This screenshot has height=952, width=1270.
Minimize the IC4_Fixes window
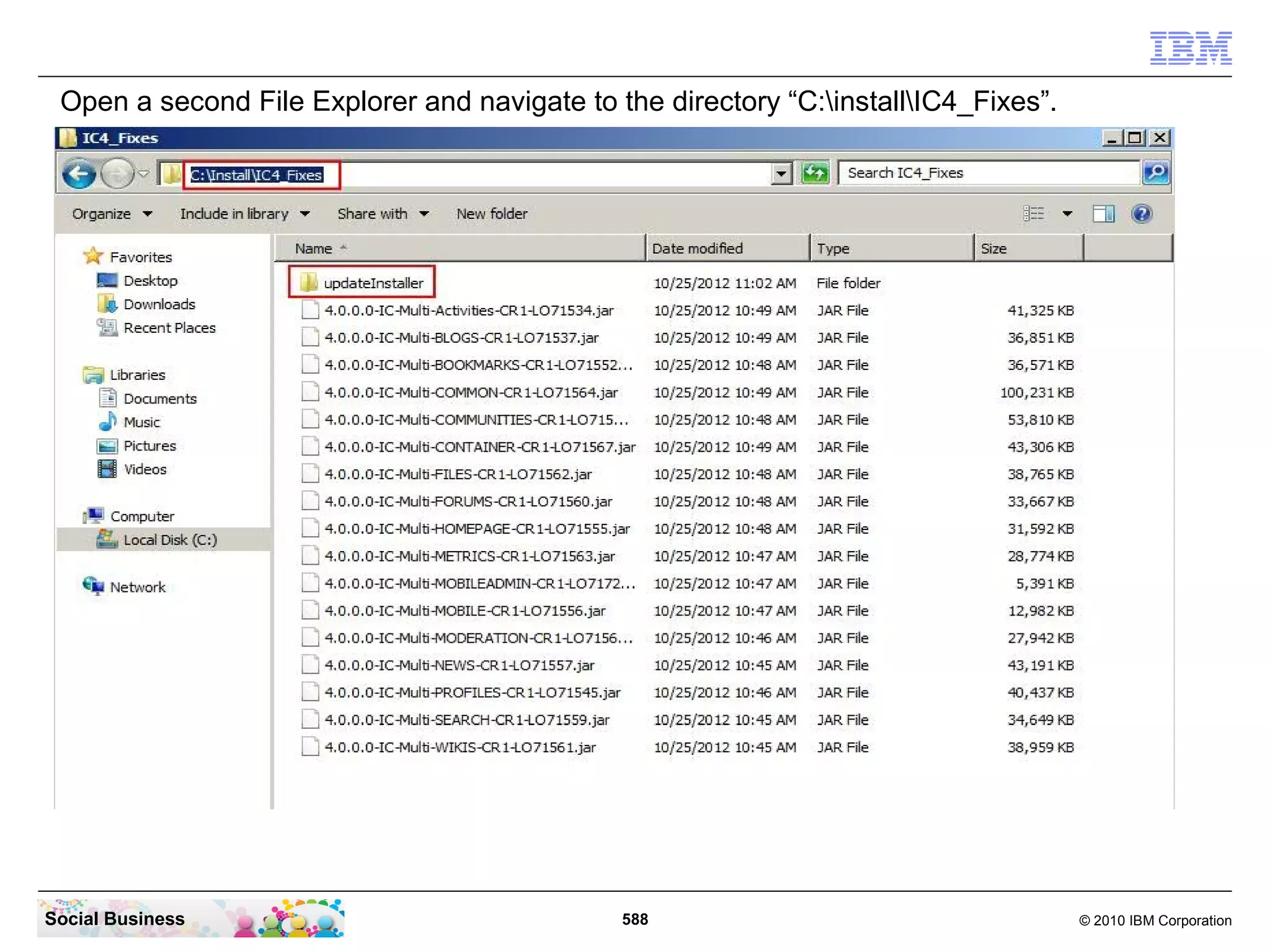[1111, 138]
